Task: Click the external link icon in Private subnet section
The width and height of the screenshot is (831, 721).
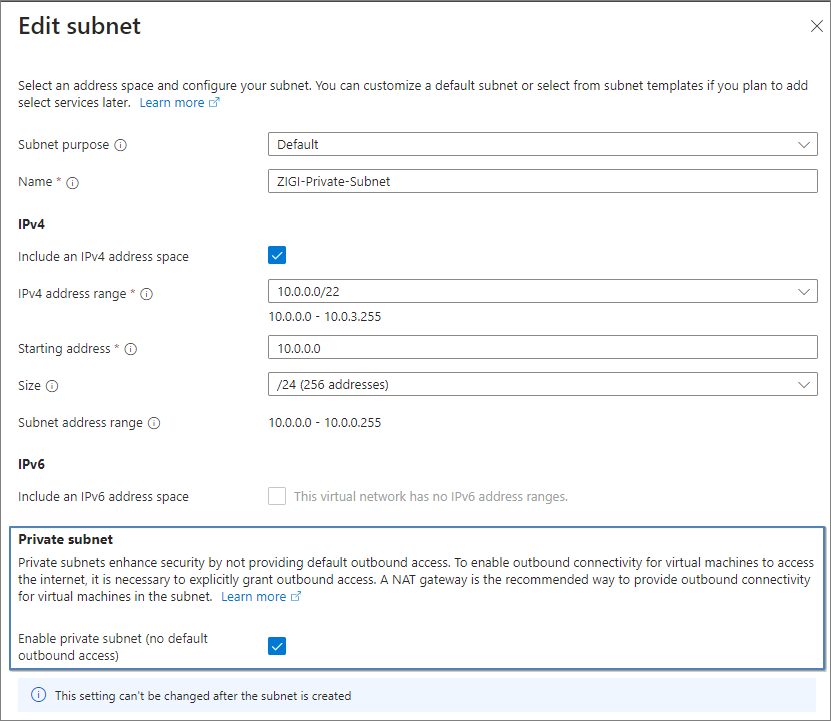Action: 295,596
